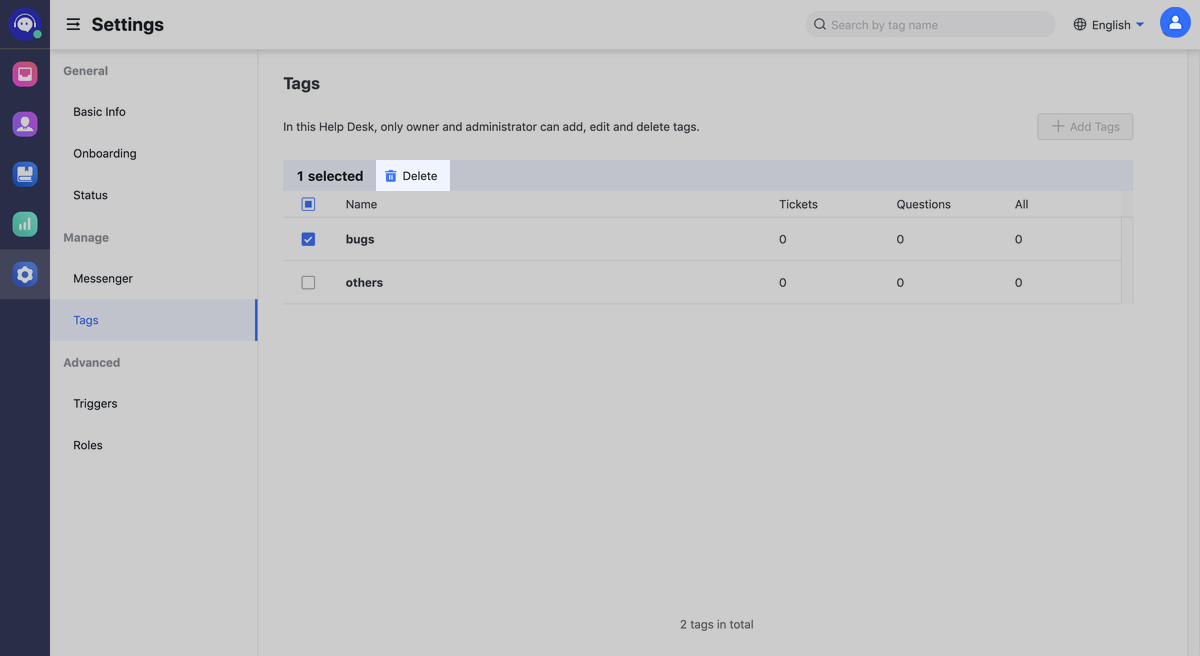Open the help desk logo icon
The height and width of the screenshot is (656, 1200).
coord(25,24)
